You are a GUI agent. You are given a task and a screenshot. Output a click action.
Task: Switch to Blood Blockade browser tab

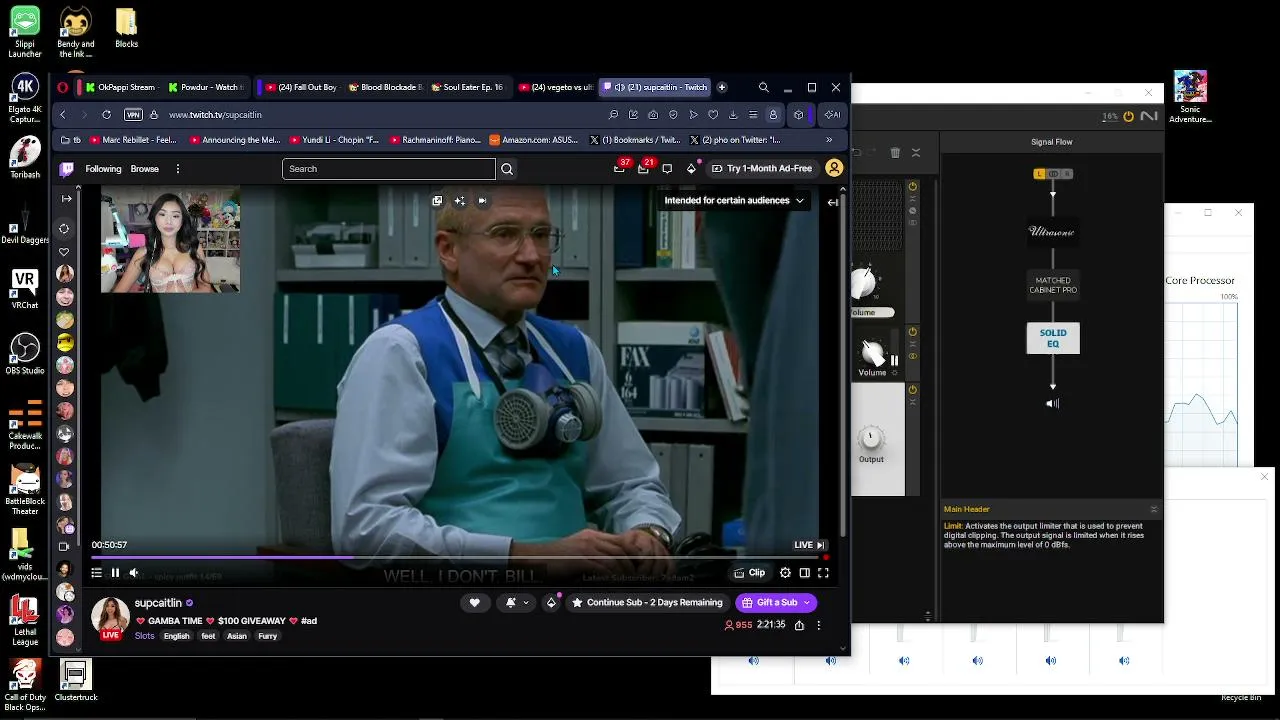385,87
